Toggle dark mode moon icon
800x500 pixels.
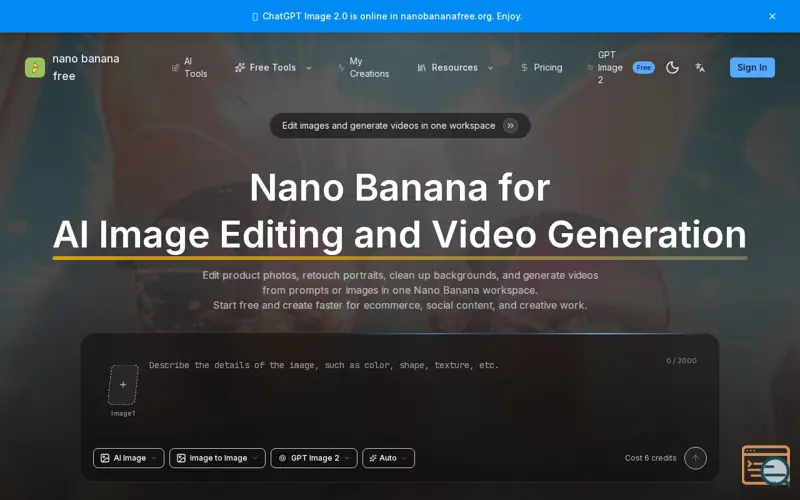[672, 67]
